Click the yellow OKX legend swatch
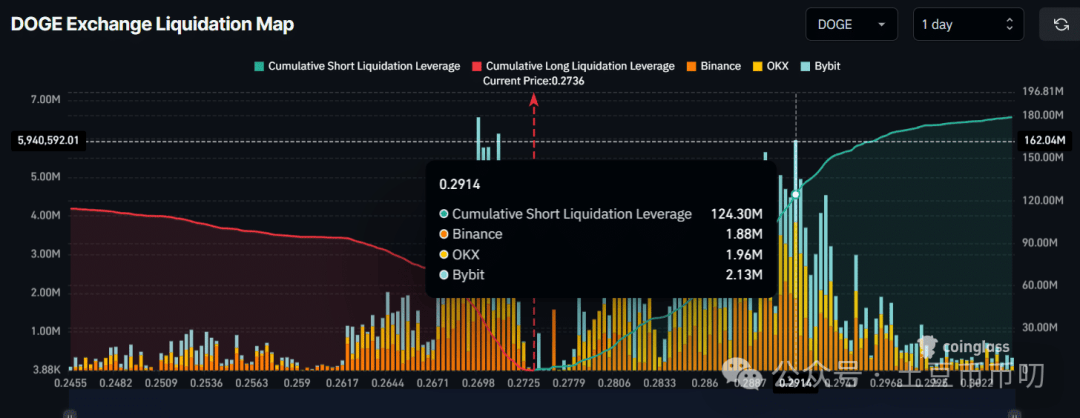The image size is (1080, 418). coord(758,67)
